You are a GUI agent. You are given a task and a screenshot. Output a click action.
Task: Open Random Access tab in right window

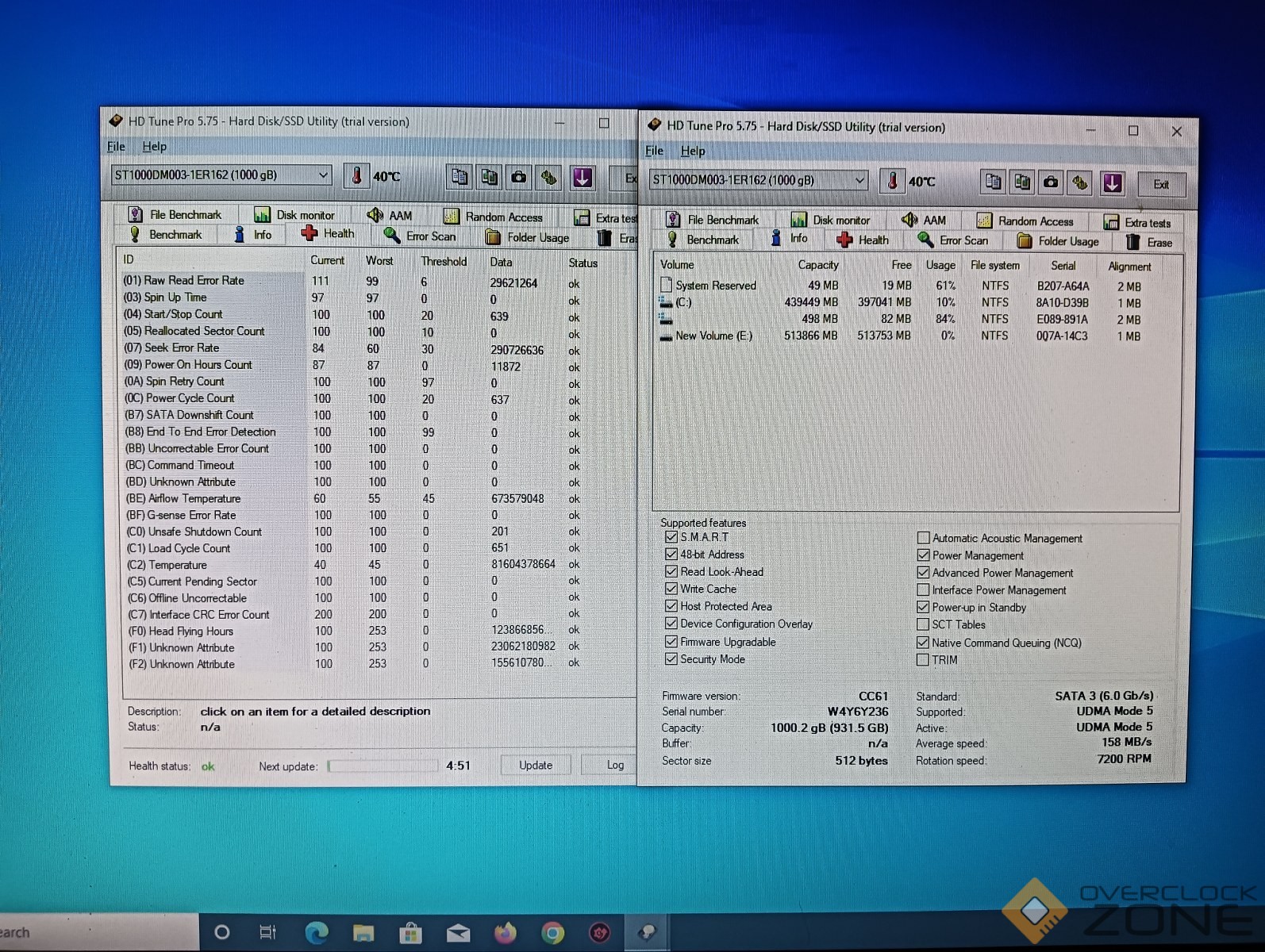point(1025,221)
